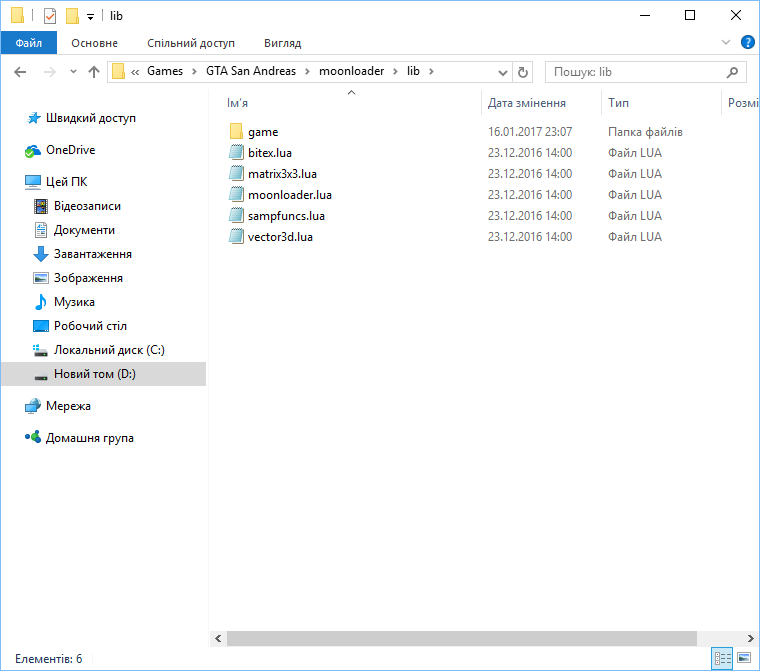Select Цей ПК in navigation pane
This screenshot has height=671, width=760.
click(66, 181)
